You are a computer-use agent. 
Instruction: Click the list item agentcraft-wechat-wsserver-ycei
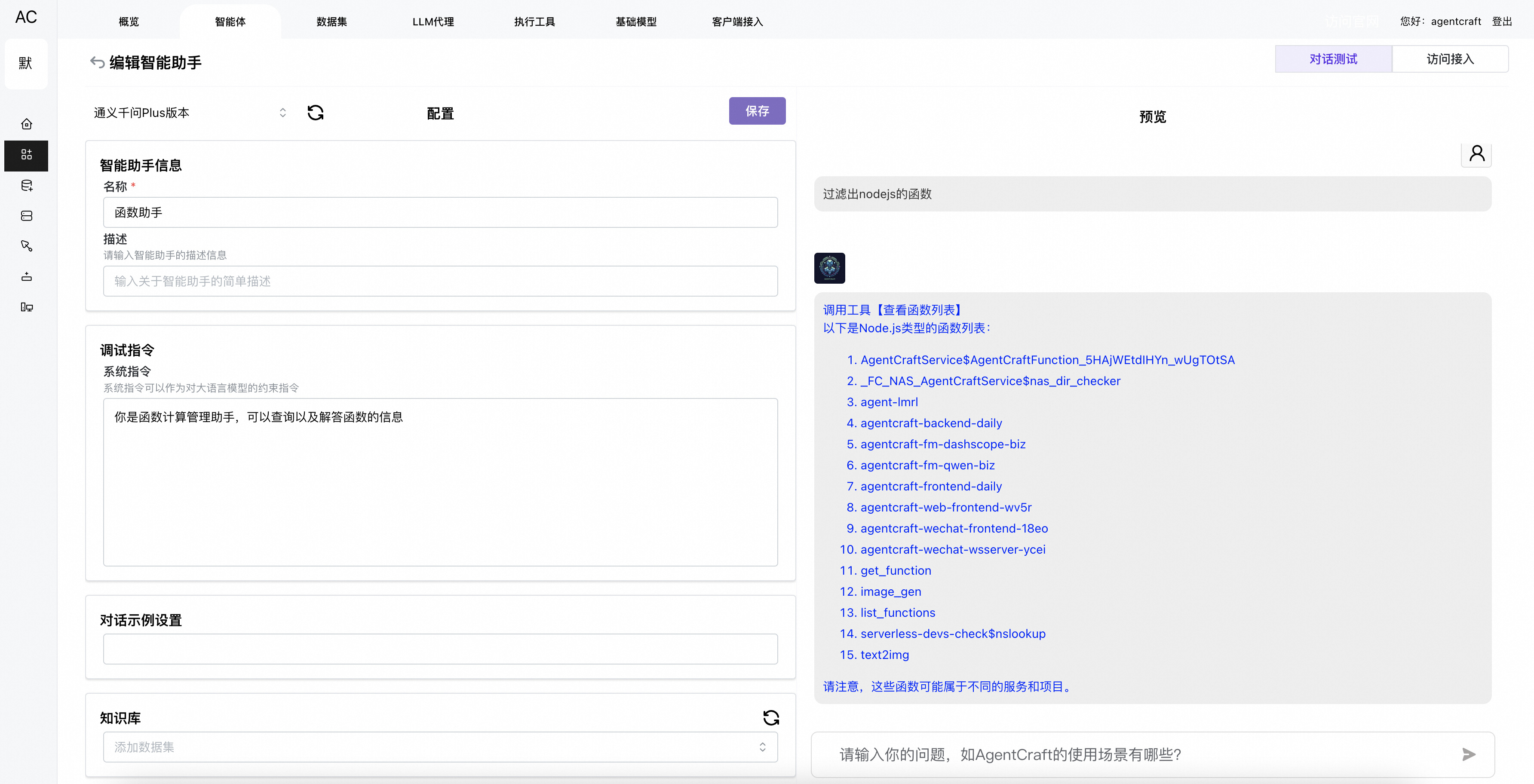(953, 549)
